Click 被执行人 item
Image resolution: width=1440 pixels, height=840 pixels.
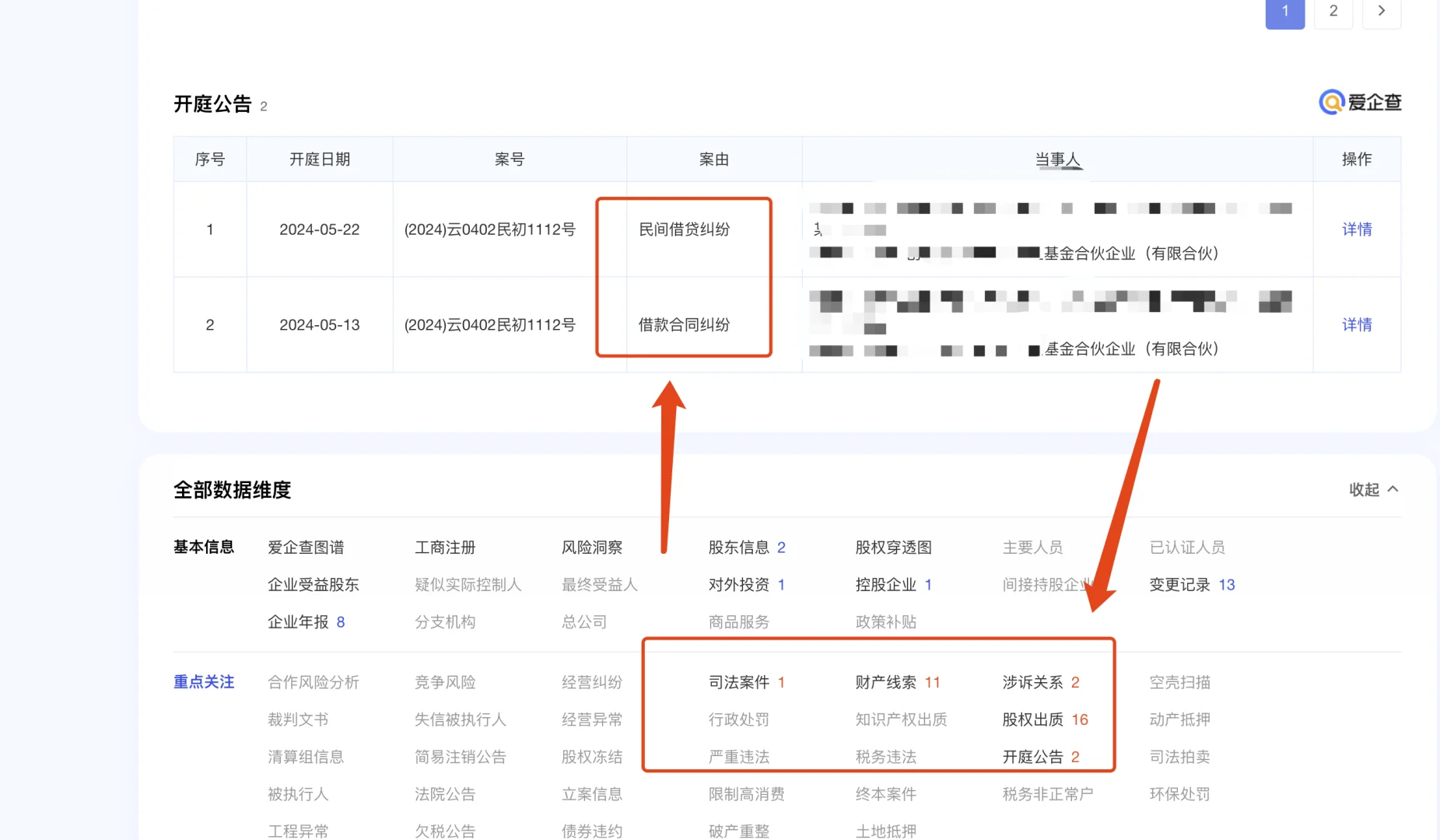click(298, 794)
